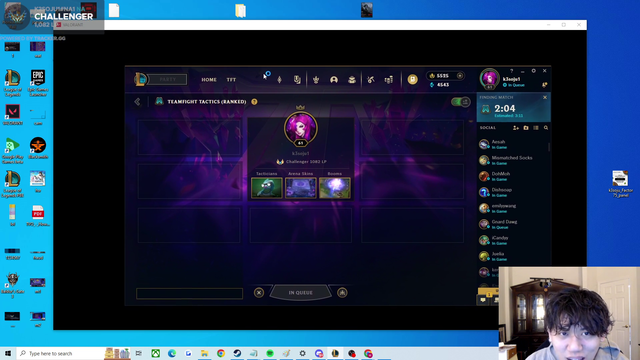Screen dimensions: 640x360
Task: Select friend DohMoh
Action: pyautogui.click(x=513, y=176)
